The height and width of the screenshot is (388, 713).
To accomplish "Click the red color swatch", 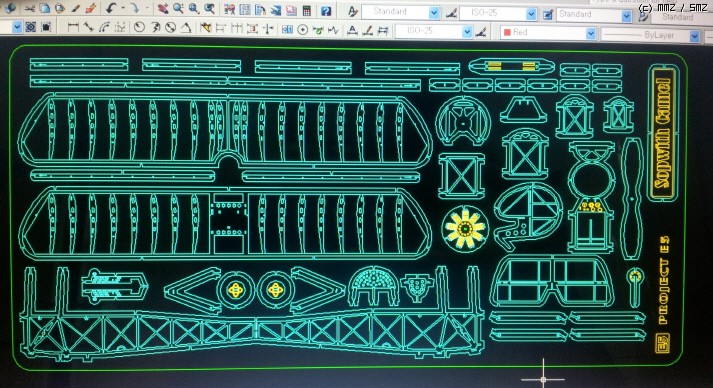I will click(x=507, y=33).
